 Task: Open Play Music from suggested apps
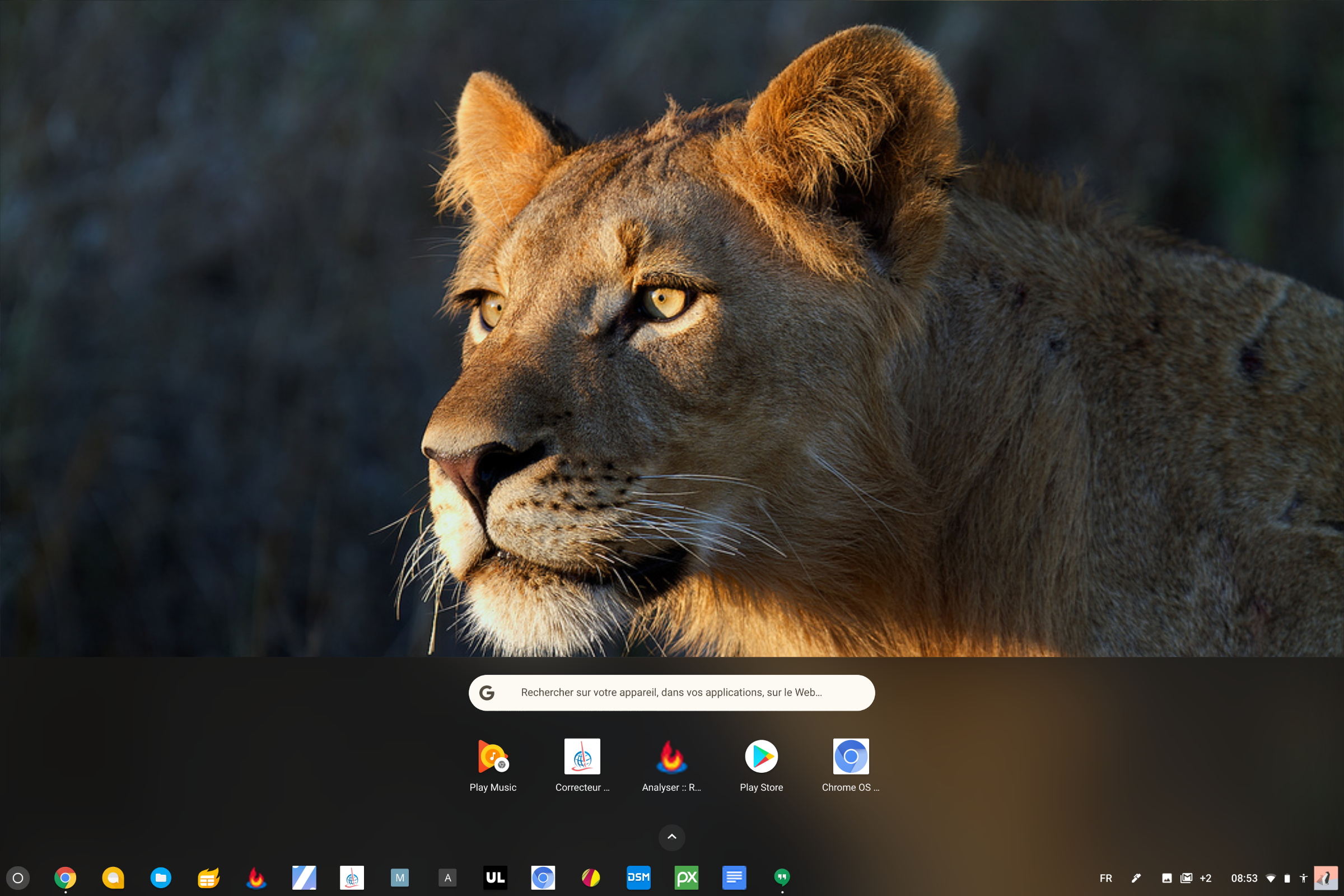[x=493, y=766]
